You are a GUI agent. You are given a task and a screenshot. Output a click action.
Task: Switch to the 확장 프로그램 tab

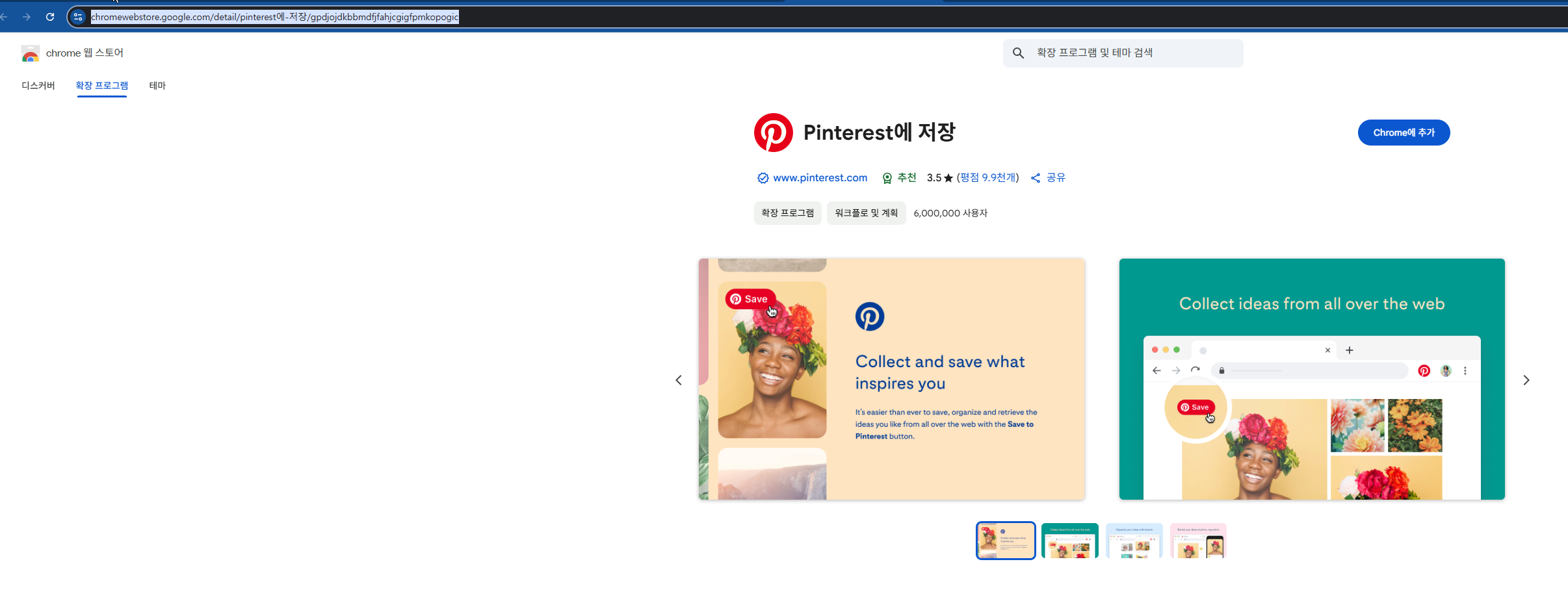pos(102,86)
